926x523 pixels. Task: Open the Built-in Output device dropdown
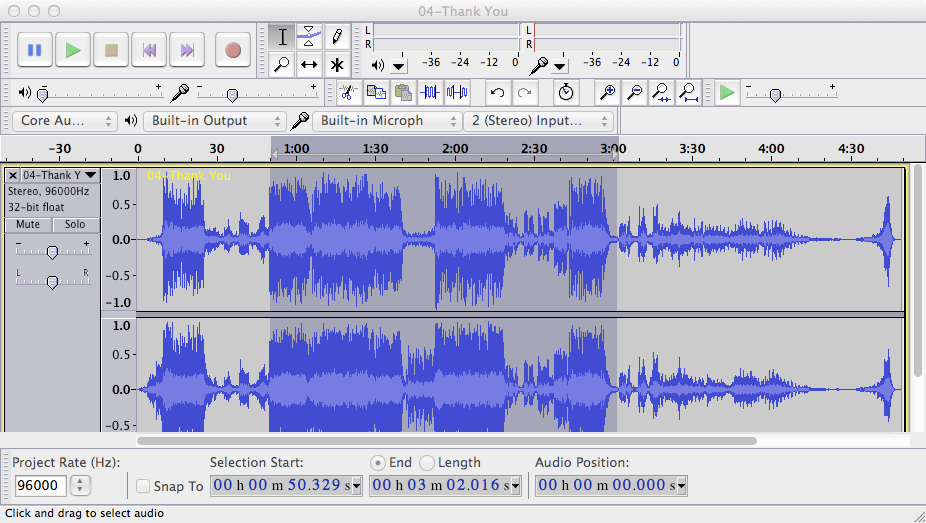tap(215, 121)
